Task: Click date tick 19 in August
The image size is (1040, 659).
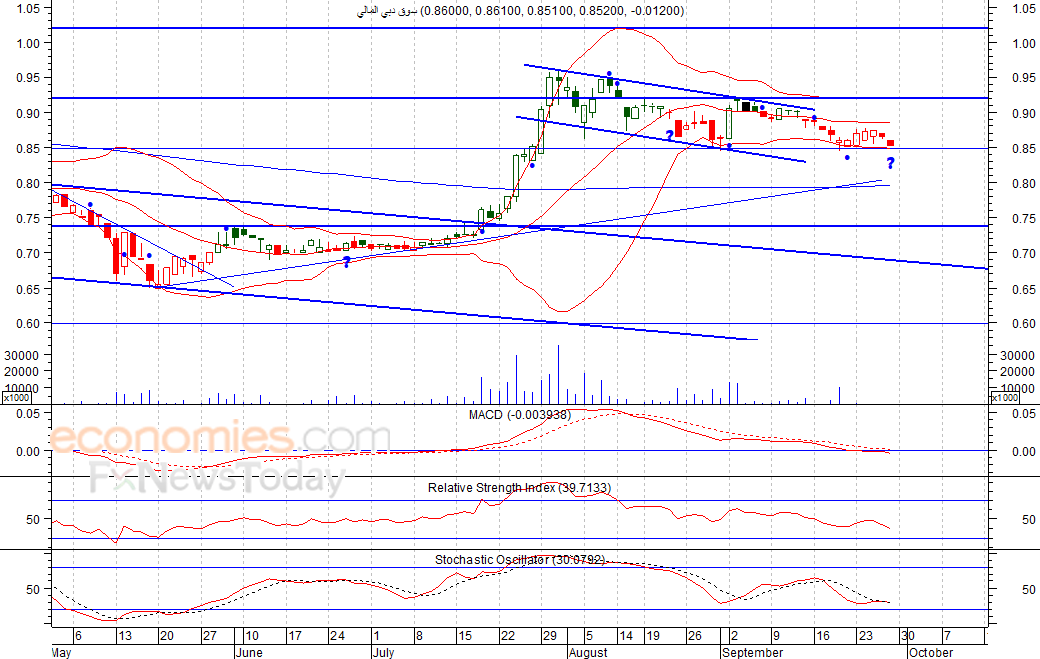Action: tap(653, 636)
